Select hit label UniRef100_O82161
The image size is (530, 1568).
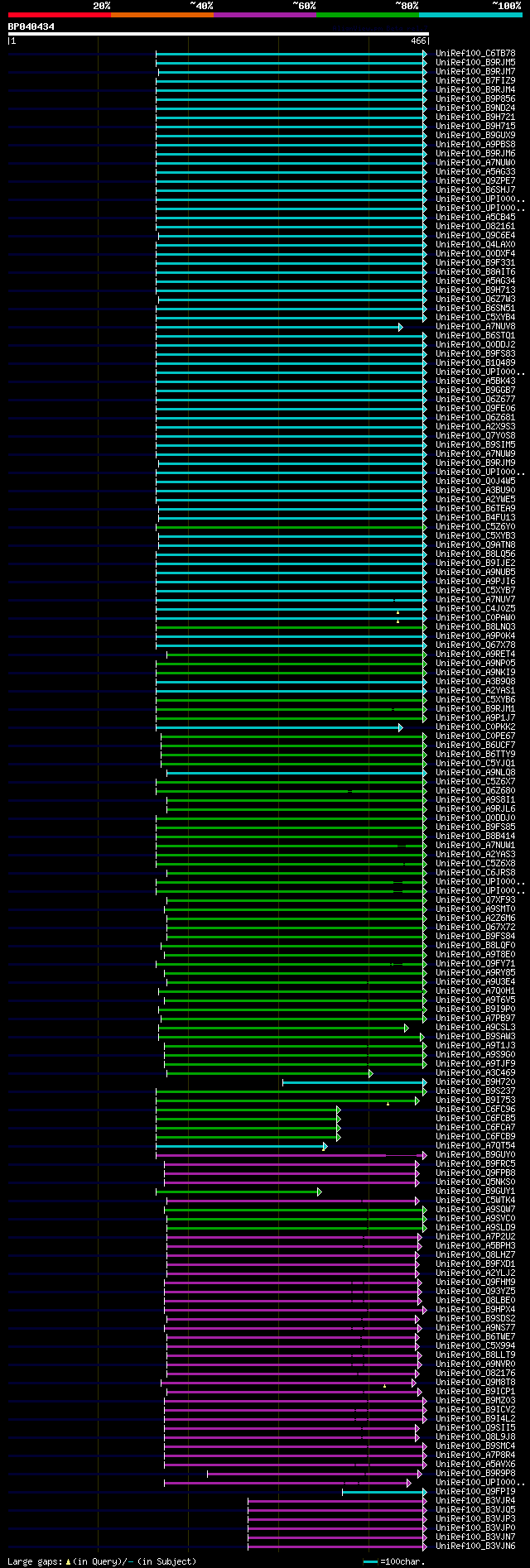tap(475, 226)
